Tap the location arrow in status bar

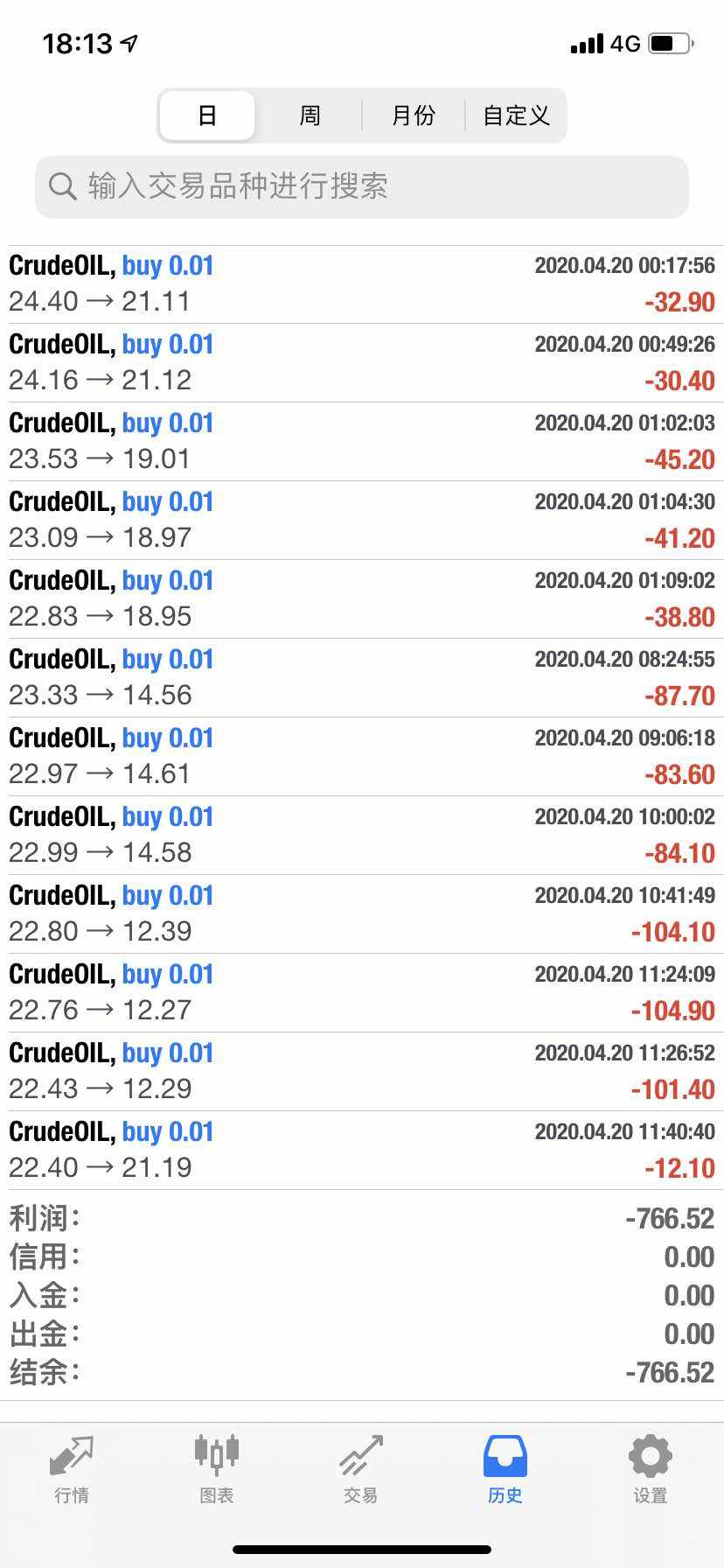129,43
